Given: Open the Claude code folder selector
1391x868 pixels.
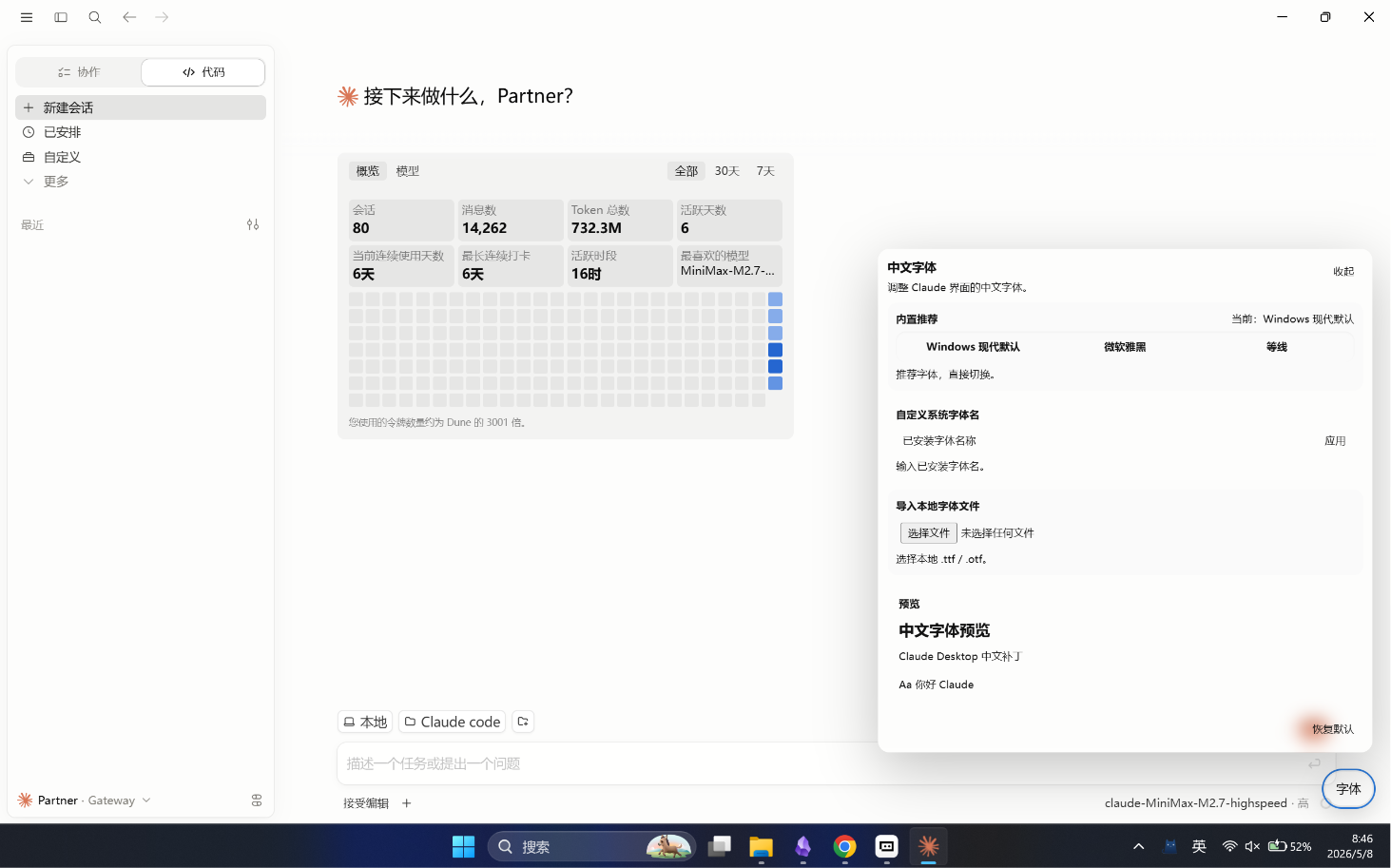Looking at the screenshot, I should coord(453,723).
